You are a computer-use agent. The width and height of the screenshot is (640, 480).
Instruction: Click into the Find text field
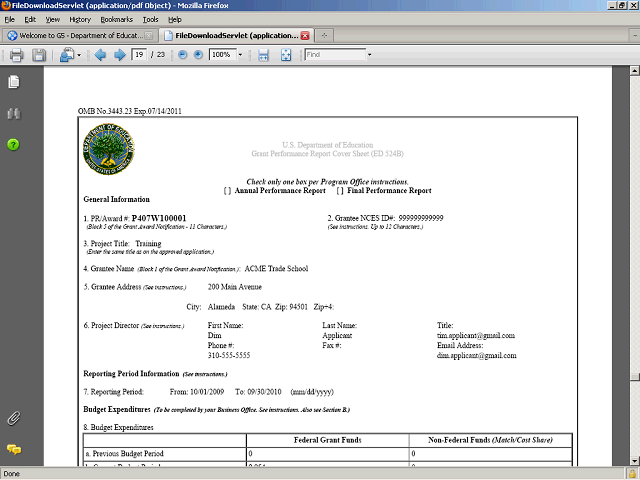pyautogui.click(x=334, y=54)
